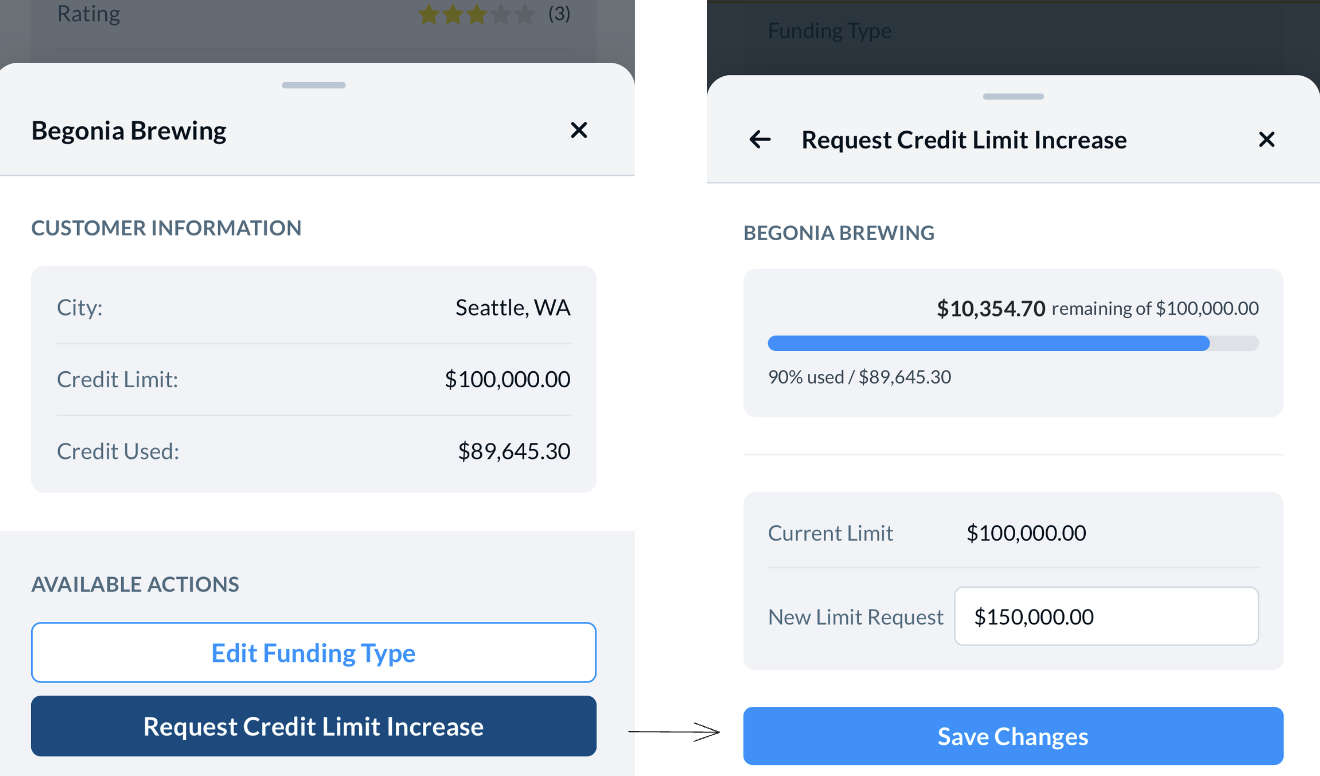Close the Request Credit Limit Increase sheet
Screen dimensions: 1320x776
click(x=1266, y=140)
